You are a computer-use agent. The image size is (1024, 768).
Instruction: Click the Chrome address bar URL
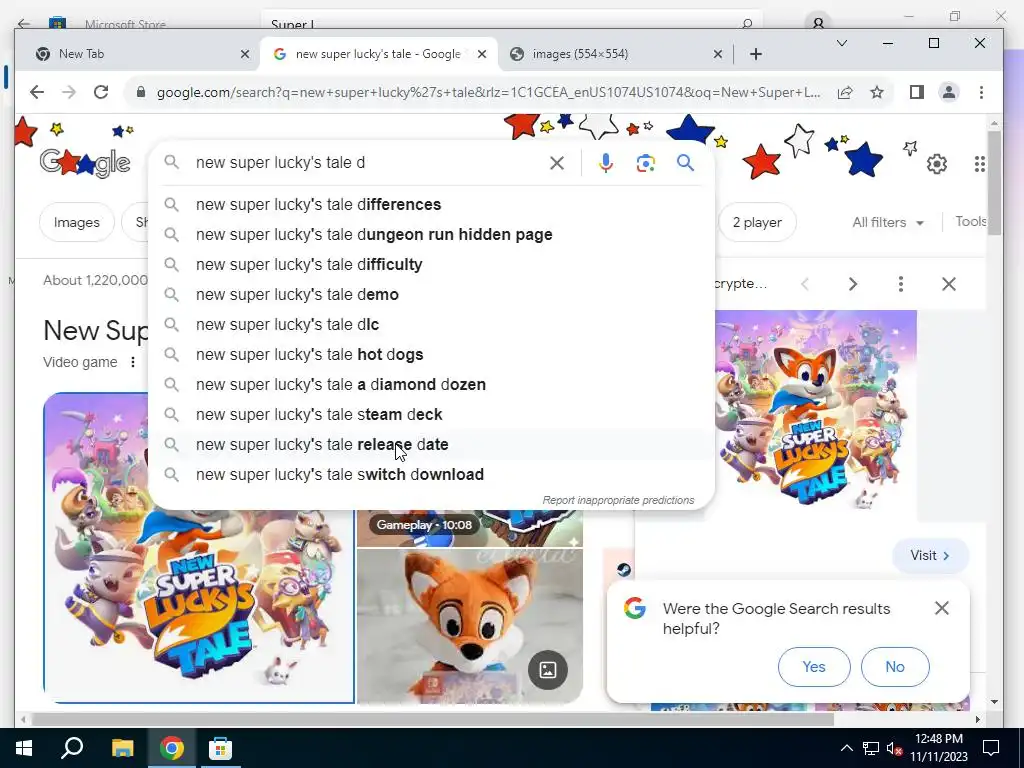[x=488, y=92]
